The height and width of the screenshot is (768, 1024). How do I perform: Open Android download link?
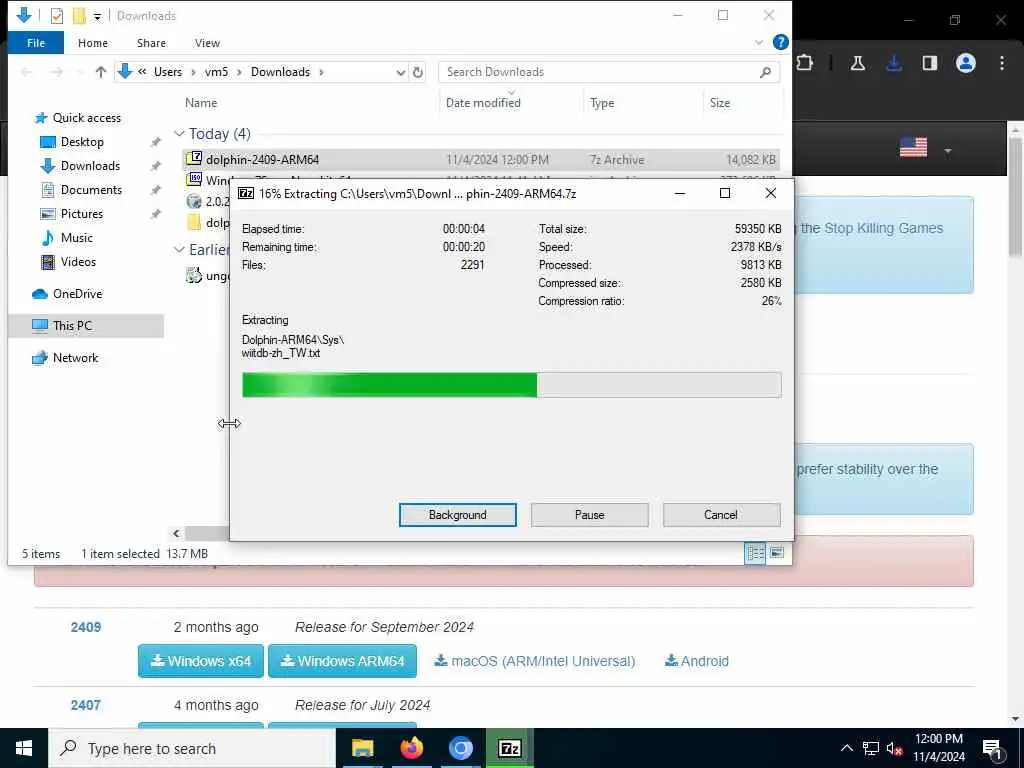697,661
